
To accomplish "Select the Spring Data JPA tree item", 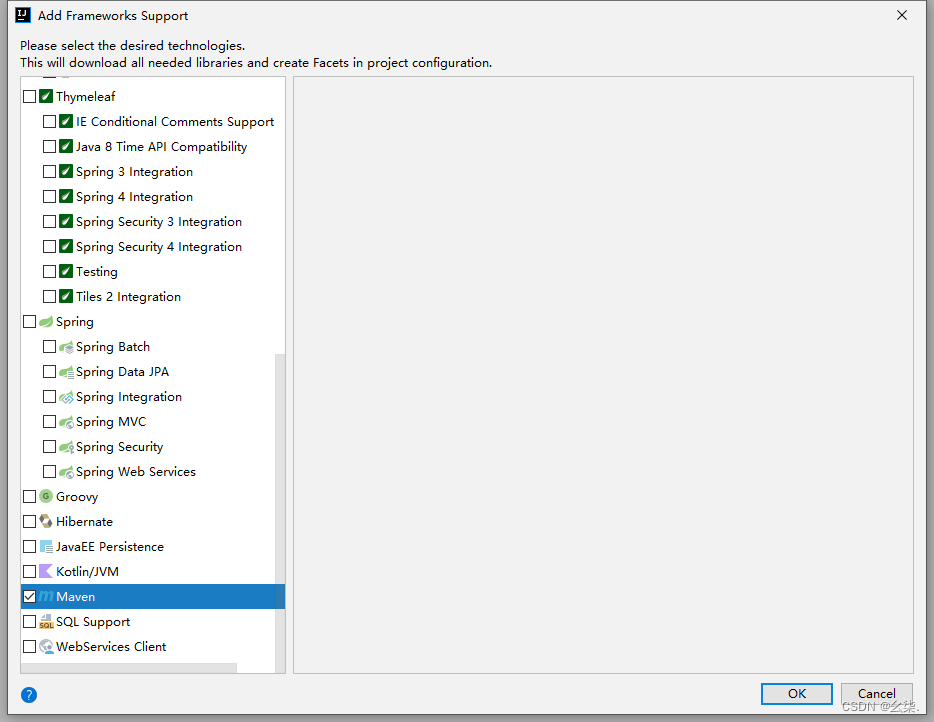I will point(122,372).
